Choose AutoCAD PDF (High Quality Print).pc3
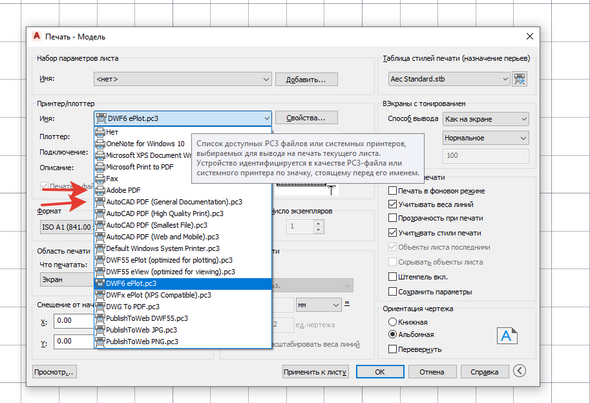The width and height of the screenshot is (590, 403). pos(182,213)
